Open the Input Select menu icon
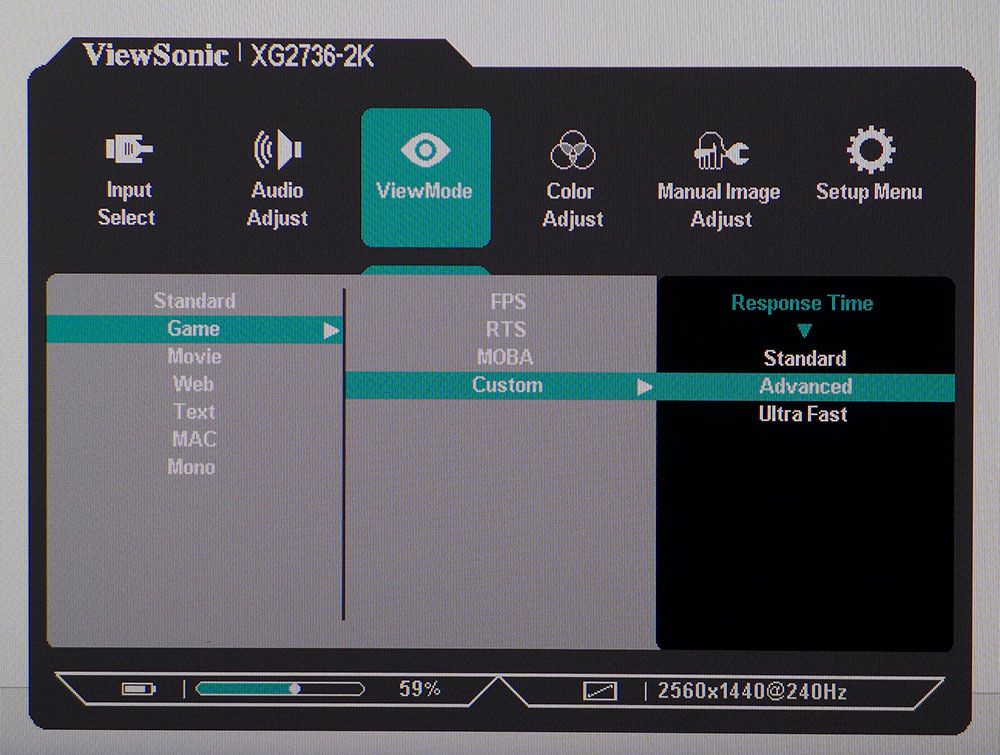The height and width of the screenshot is (755, 1000). (129, 149)
